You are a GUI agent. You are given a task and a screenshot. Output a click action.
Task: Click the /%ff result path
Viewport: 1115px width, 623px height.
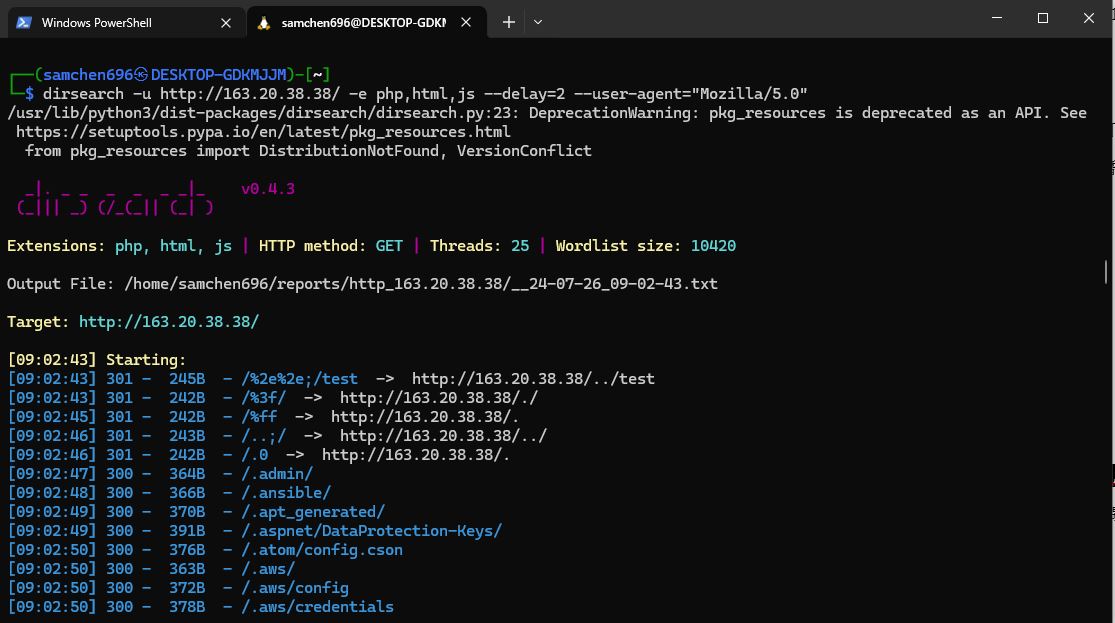(259, 417)
